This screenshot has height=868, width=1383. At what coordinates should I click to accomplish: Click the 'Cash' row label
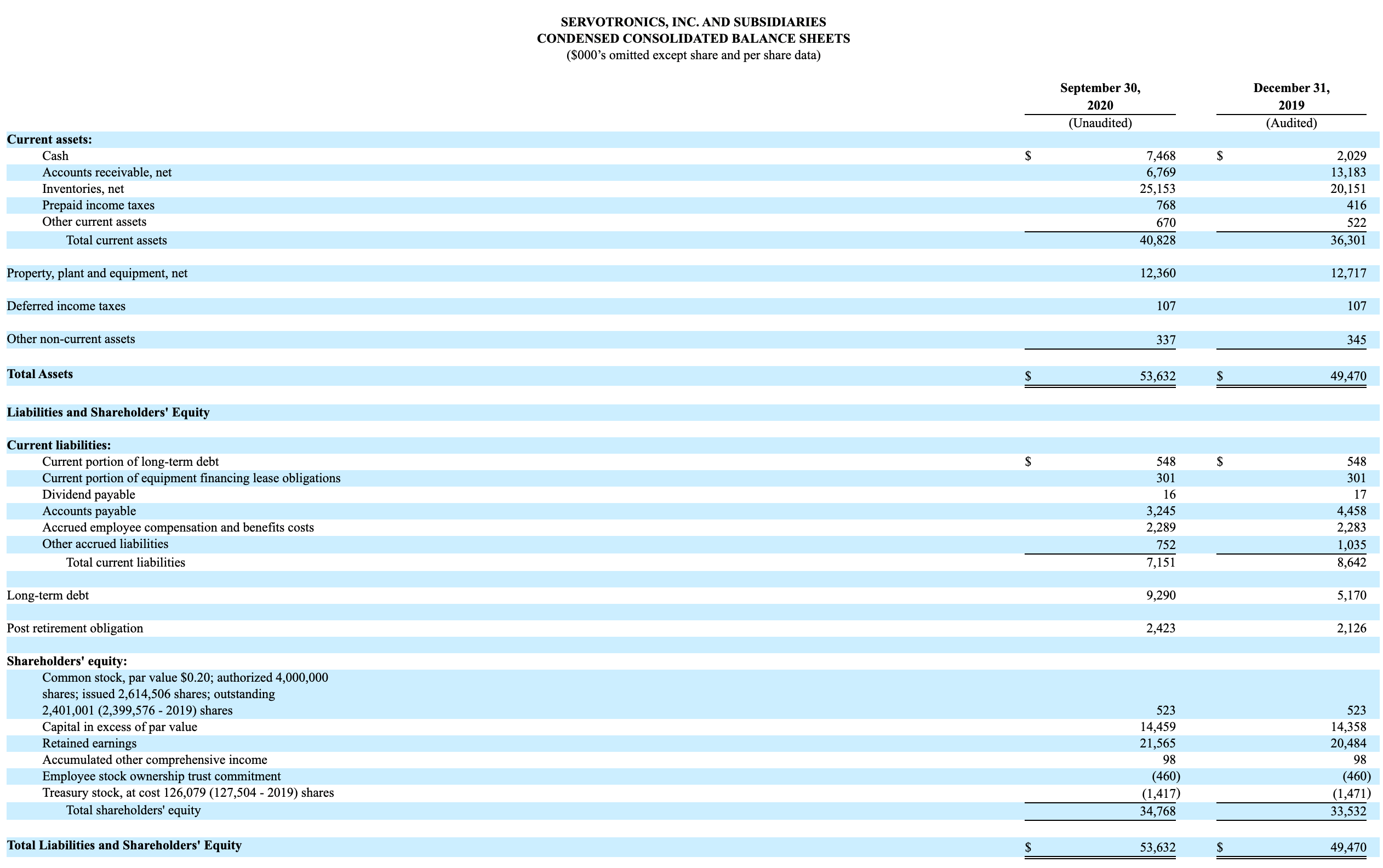55,156
